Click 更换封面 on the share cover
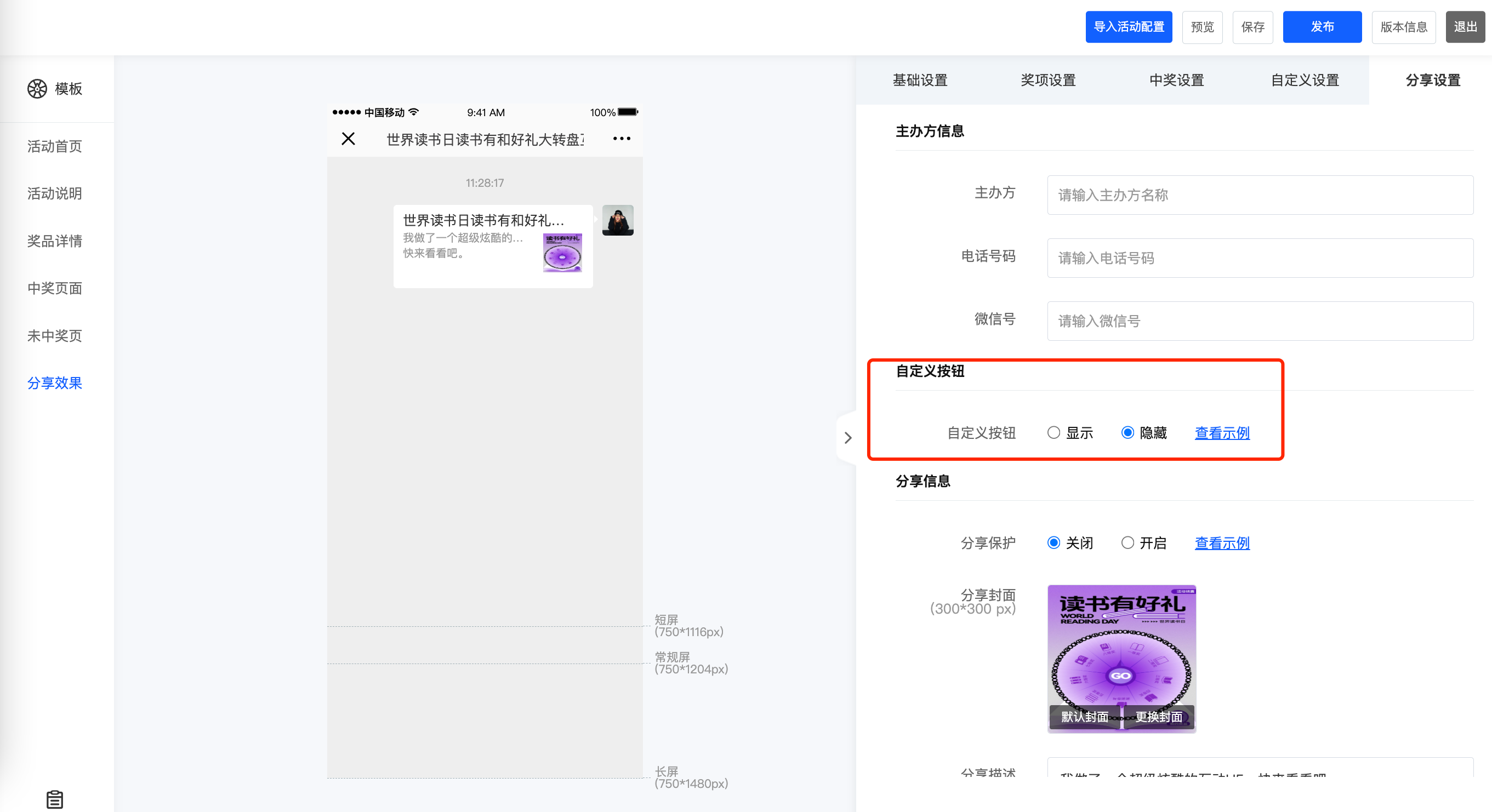Viewport: 1492px width, 812px height. click(1158, 717)
